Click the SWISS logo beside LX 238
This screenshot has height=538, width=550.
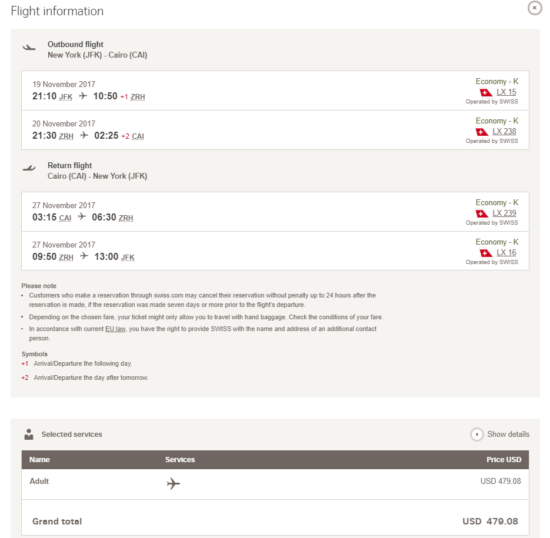[482, 132]
